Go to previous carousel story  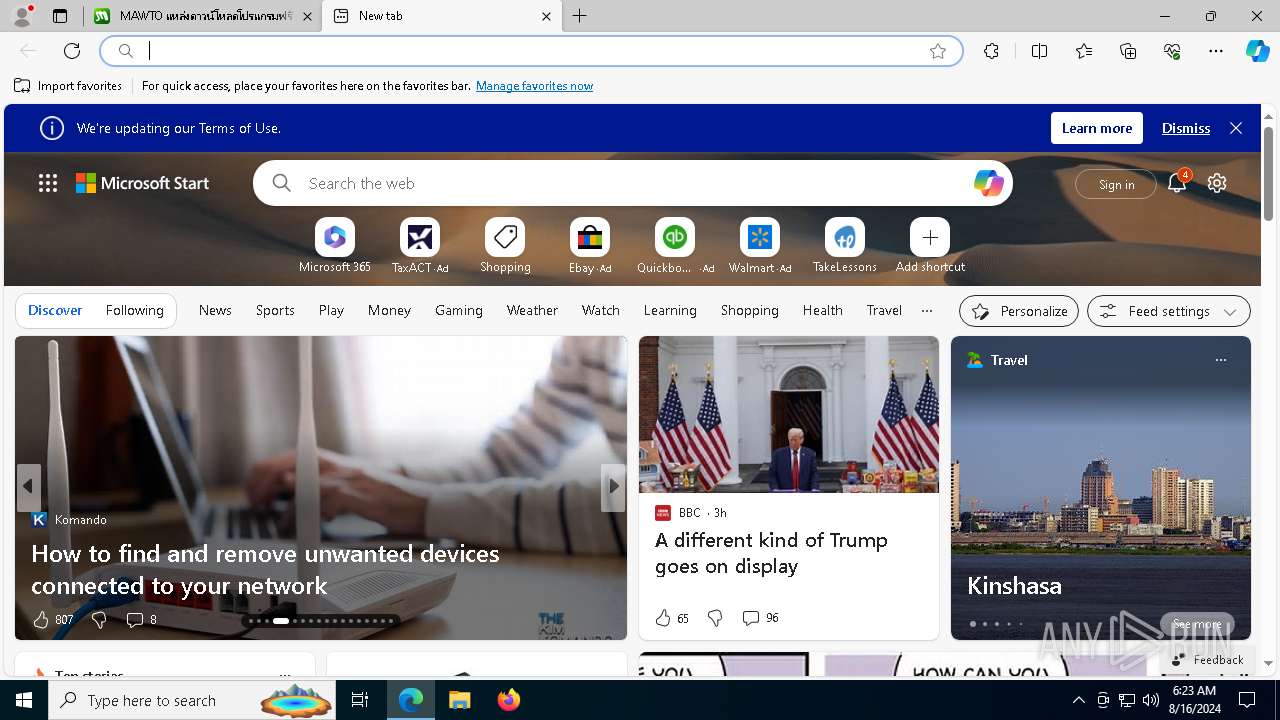click(28, 487)
